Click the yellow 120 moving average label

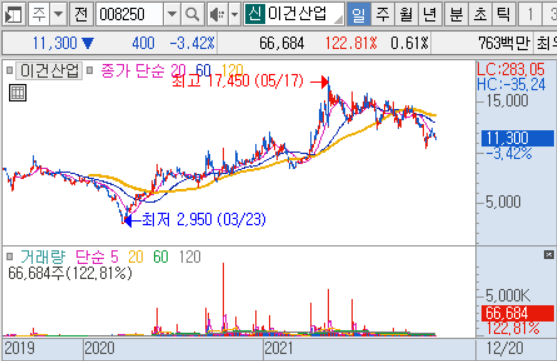(x=232, y=70)
